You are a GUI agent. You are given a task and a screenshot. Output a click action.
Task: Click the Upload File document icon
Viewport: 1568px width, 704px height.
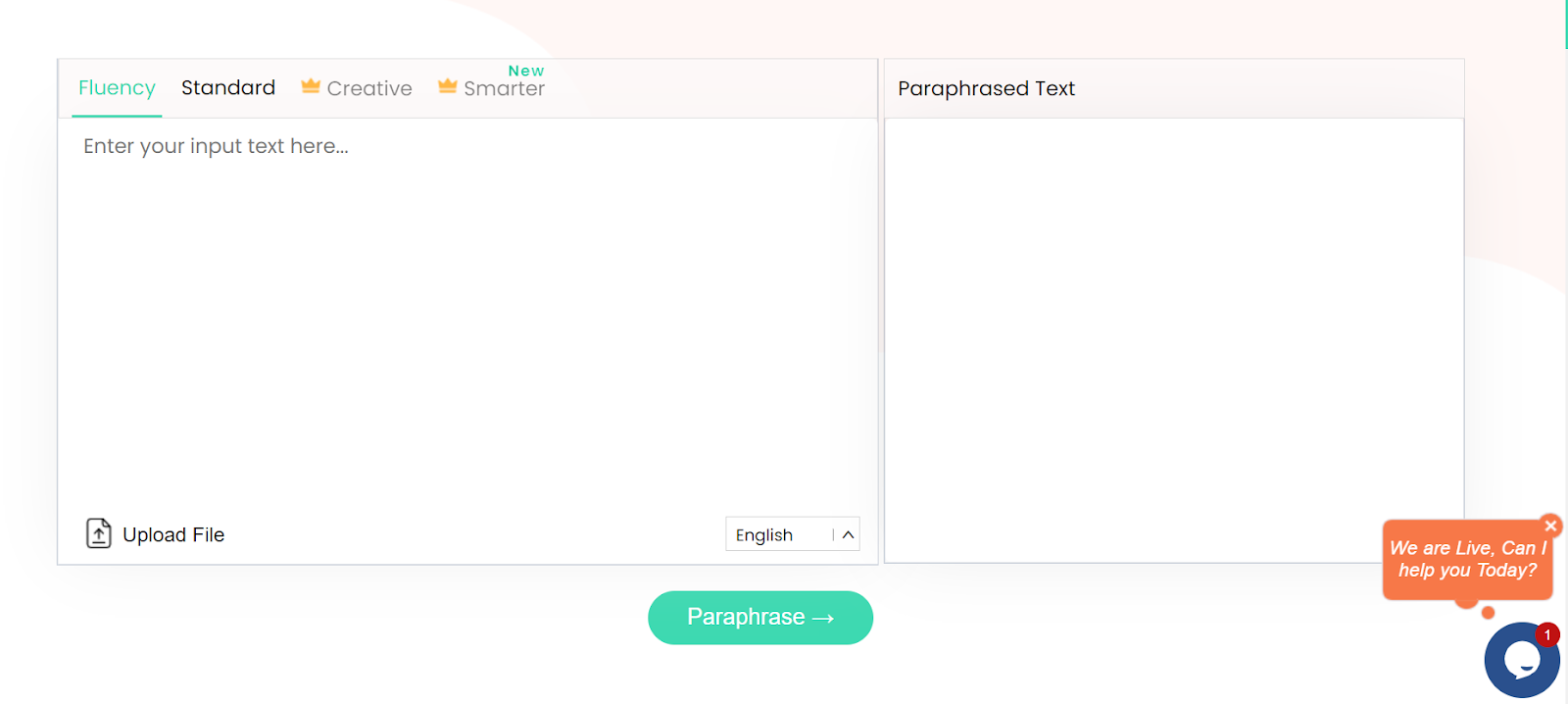point(99,533)
